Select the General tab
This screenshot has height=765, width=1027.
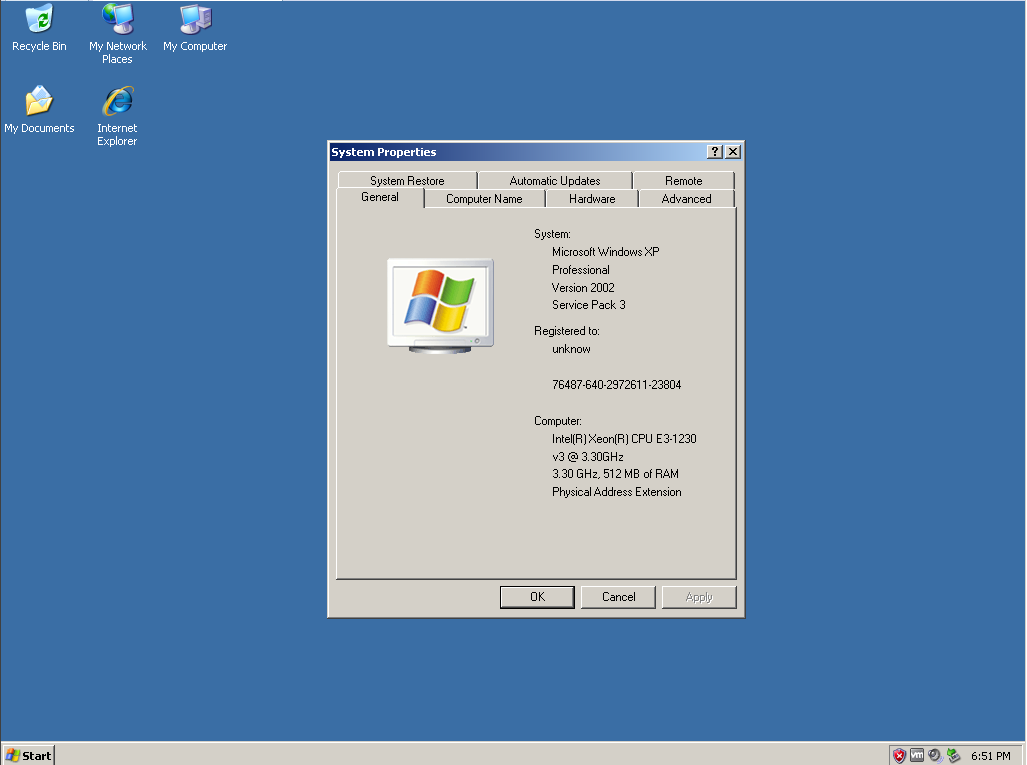pyautogui.click(x=380, y=197)
